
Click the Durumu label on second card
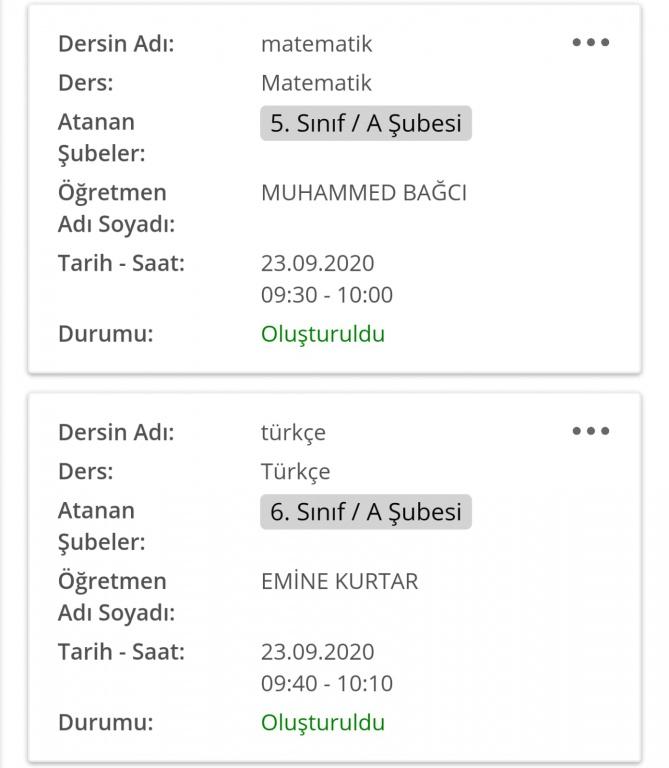pyautogui.click(x=105, y=722)
